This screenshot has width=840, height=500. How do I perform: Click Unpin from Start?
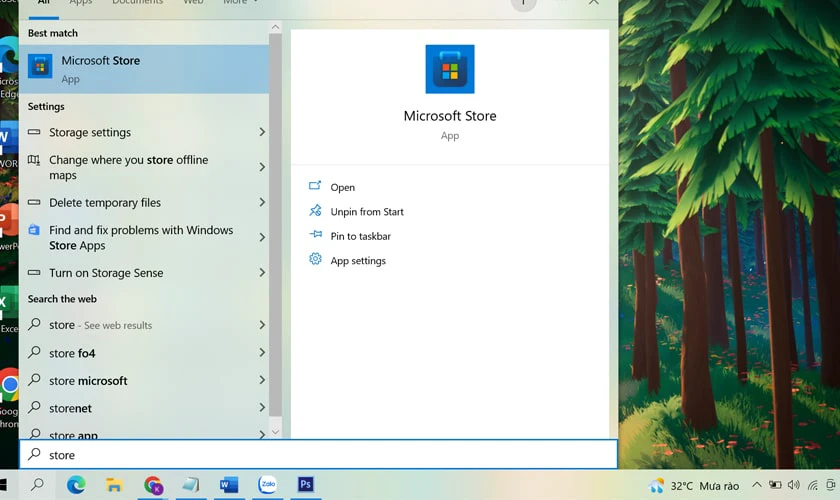point(367,212)
